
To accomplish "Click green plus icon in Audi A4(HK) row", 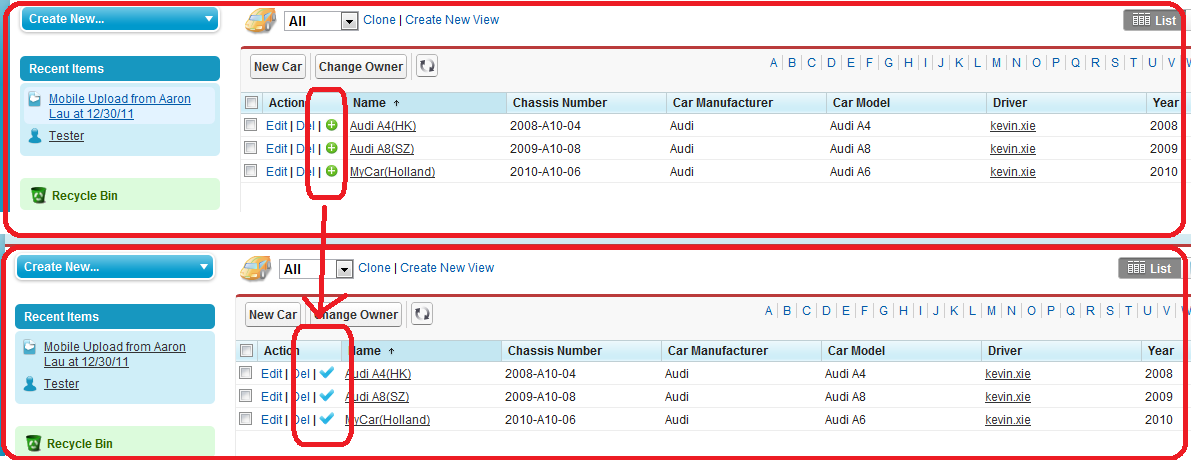I will pyautogui.click(x=332, y=125).
